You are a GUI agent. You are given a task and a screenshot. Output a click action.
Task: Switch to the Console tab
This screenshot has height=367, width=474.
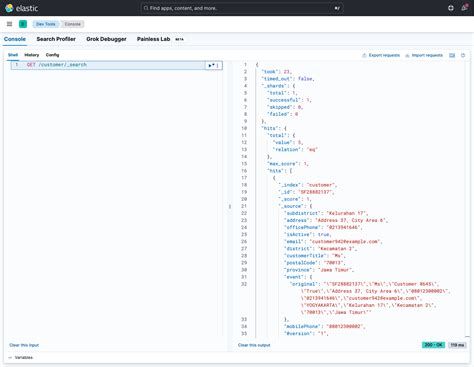click(15, 39)
